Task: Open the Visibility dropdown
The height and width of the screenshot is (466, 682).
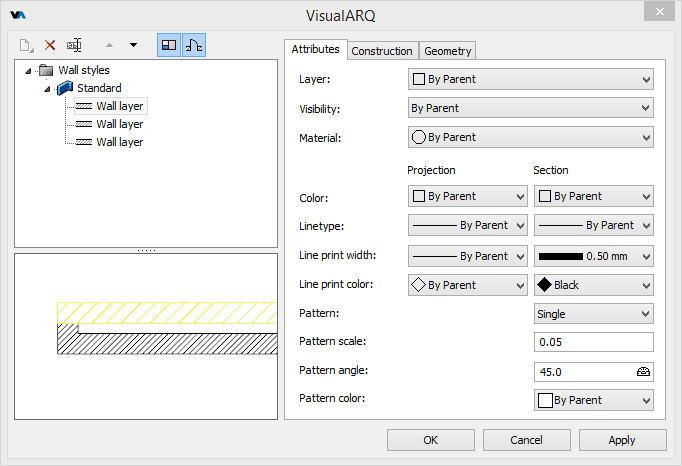Action: tap(531, 108)
